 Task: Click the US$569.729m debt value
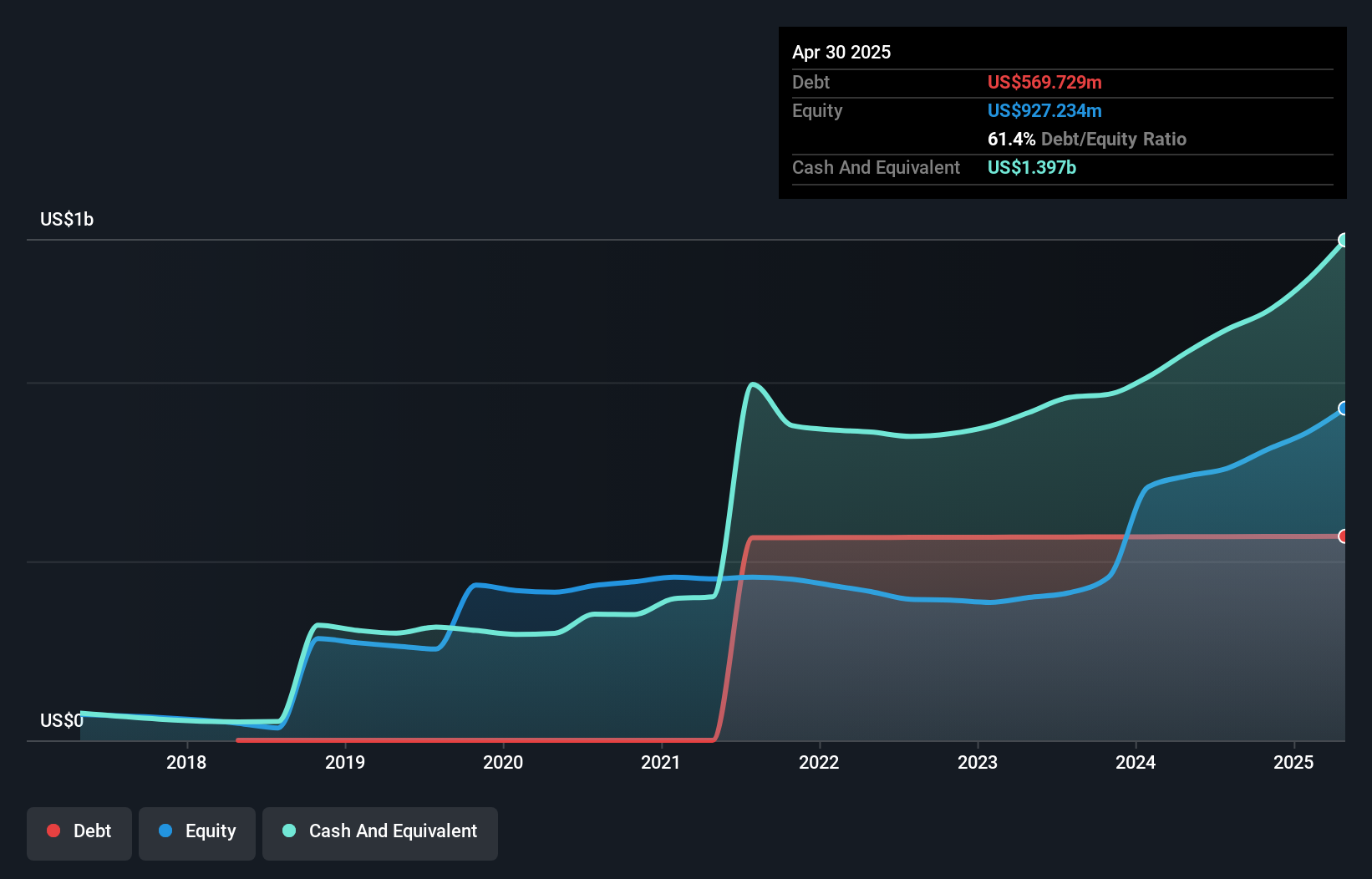click(x=1044, y=82)
